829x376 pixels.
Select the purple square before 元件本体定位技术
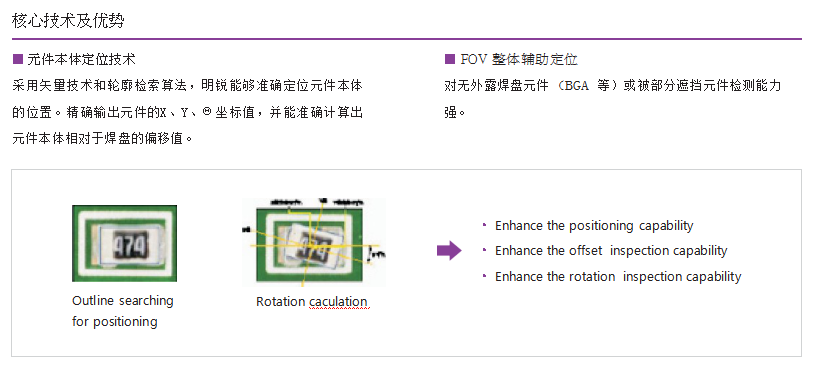click(x=17, y=59)
